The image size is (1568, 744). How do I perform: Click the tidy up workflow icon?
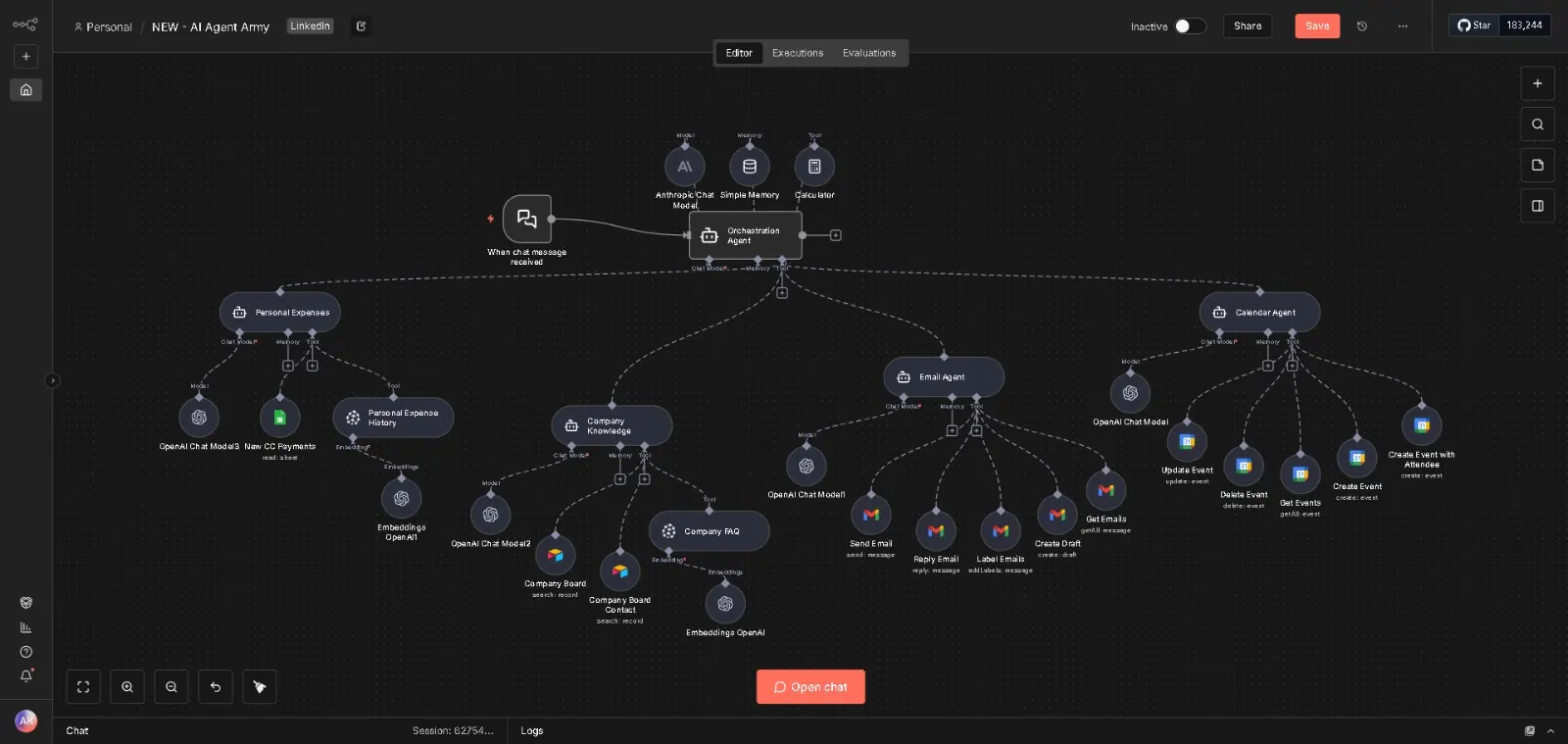[x=260, y=687]
